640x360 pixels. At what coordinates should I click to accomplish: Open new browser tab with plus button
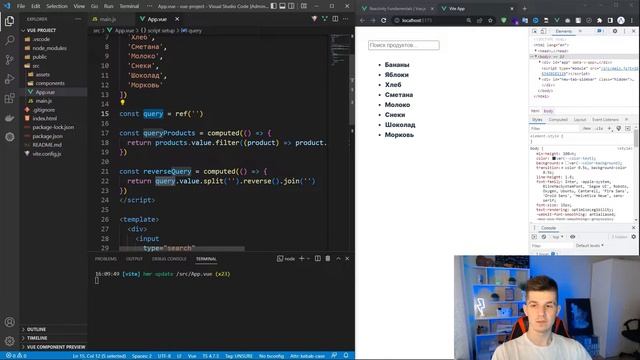click(x=524, y=8)
